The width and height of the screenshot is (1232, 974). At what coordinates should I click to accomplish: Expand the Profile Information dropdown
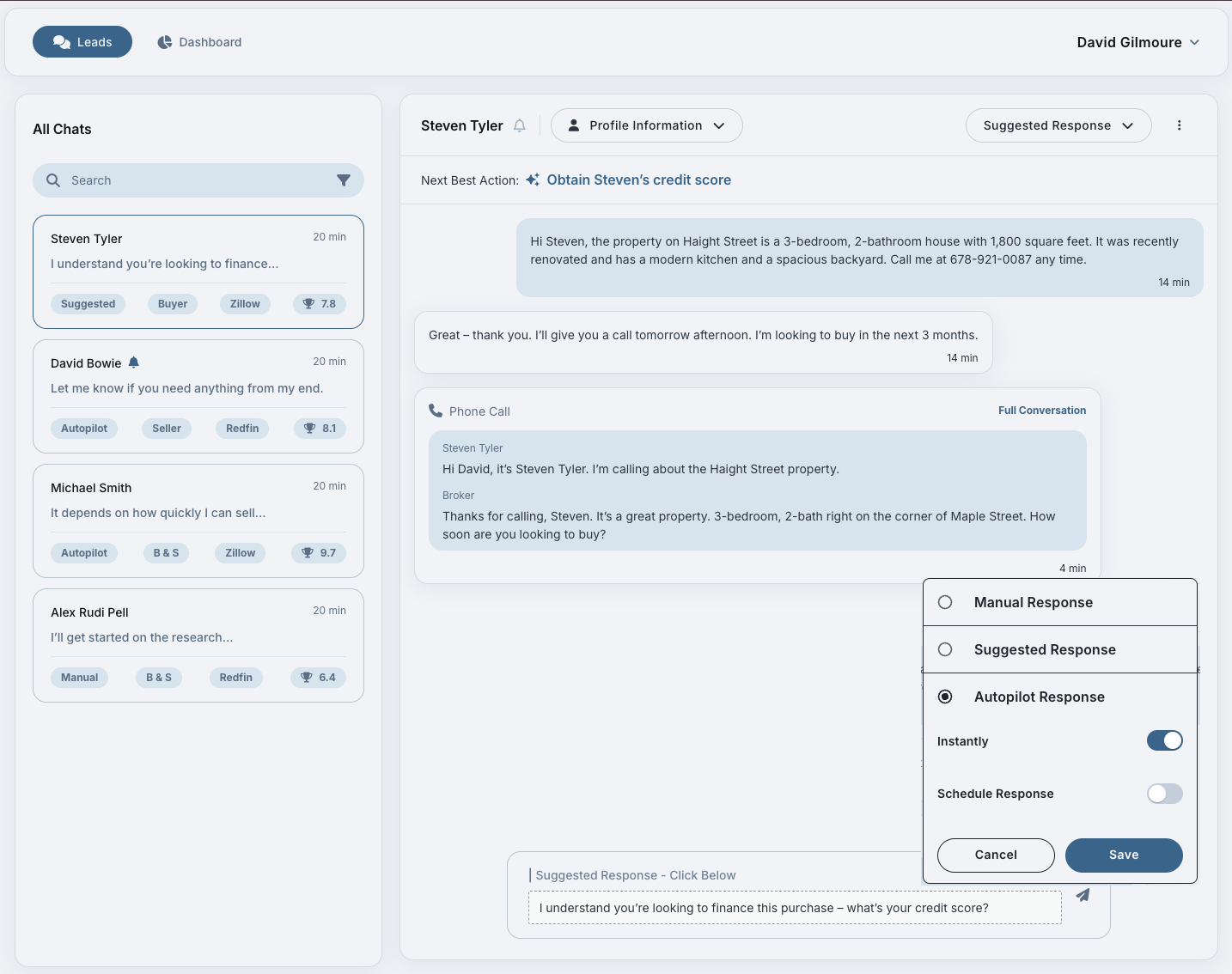pyautogui.click(x=646, y=125)
